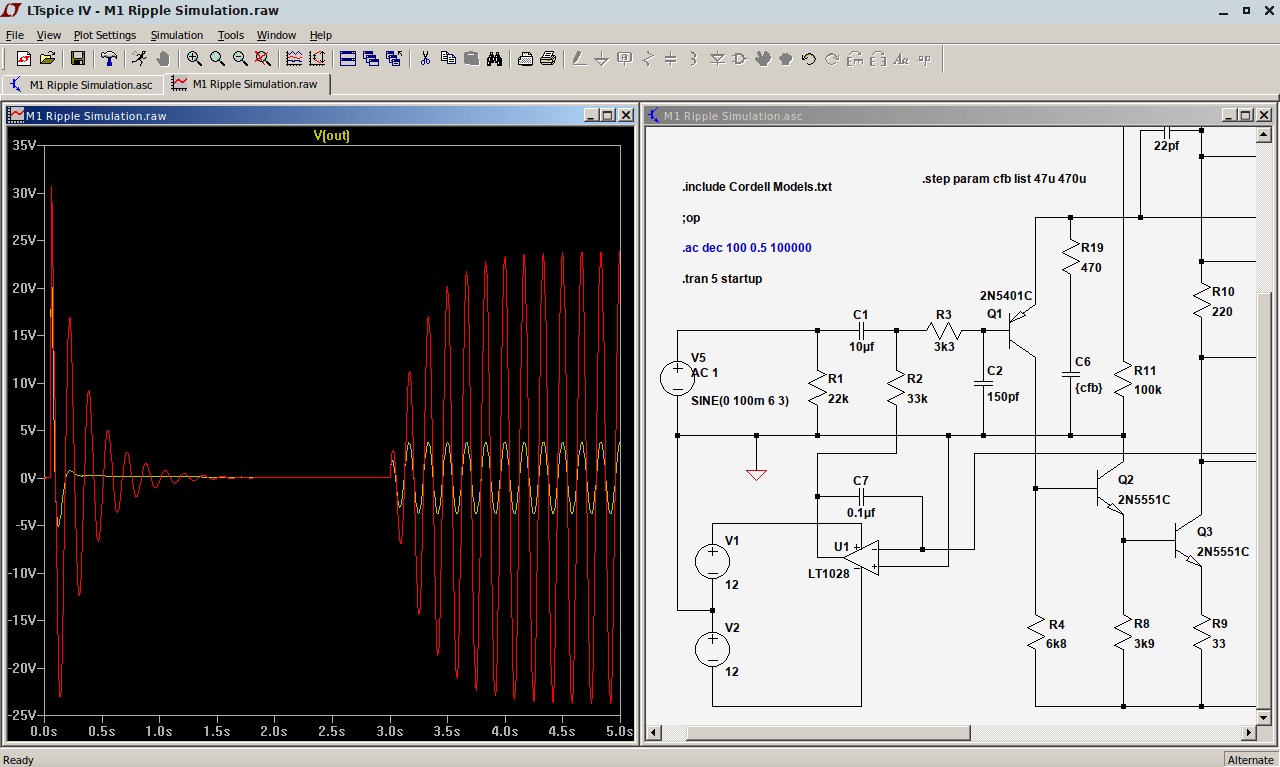Click the Mirror toolbar icon
Image resolution: width=1280 pixels, height=767 pixels.
[x=878, y=59]
